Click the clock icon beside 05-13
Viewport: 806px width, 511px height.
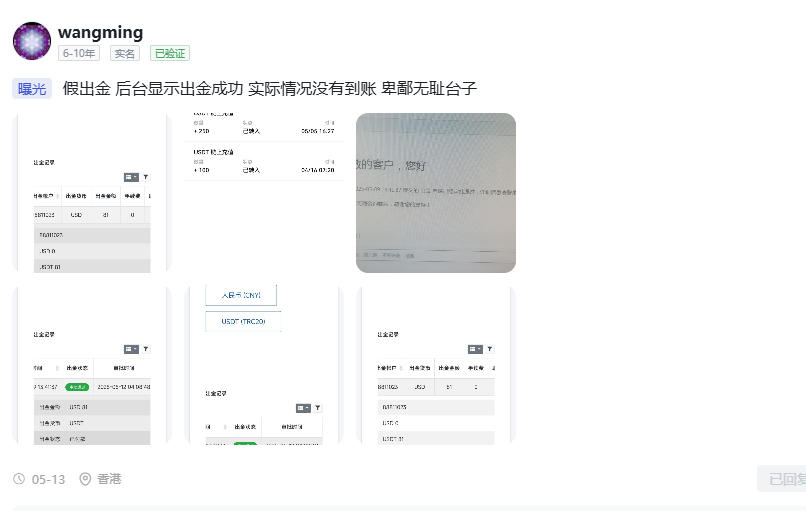coord(19,479)
